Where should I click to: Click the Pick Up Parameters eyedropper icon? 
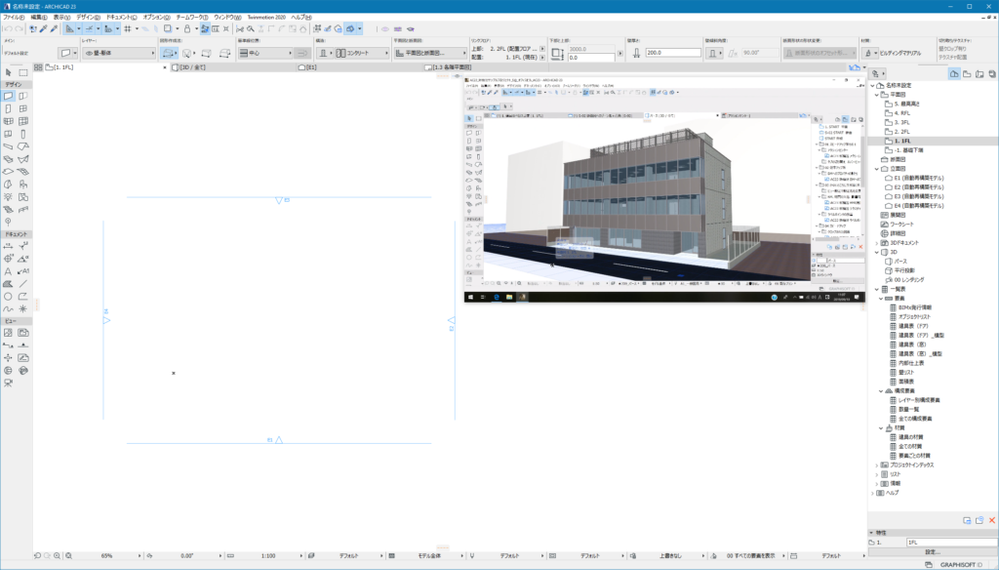coord(43,29)
